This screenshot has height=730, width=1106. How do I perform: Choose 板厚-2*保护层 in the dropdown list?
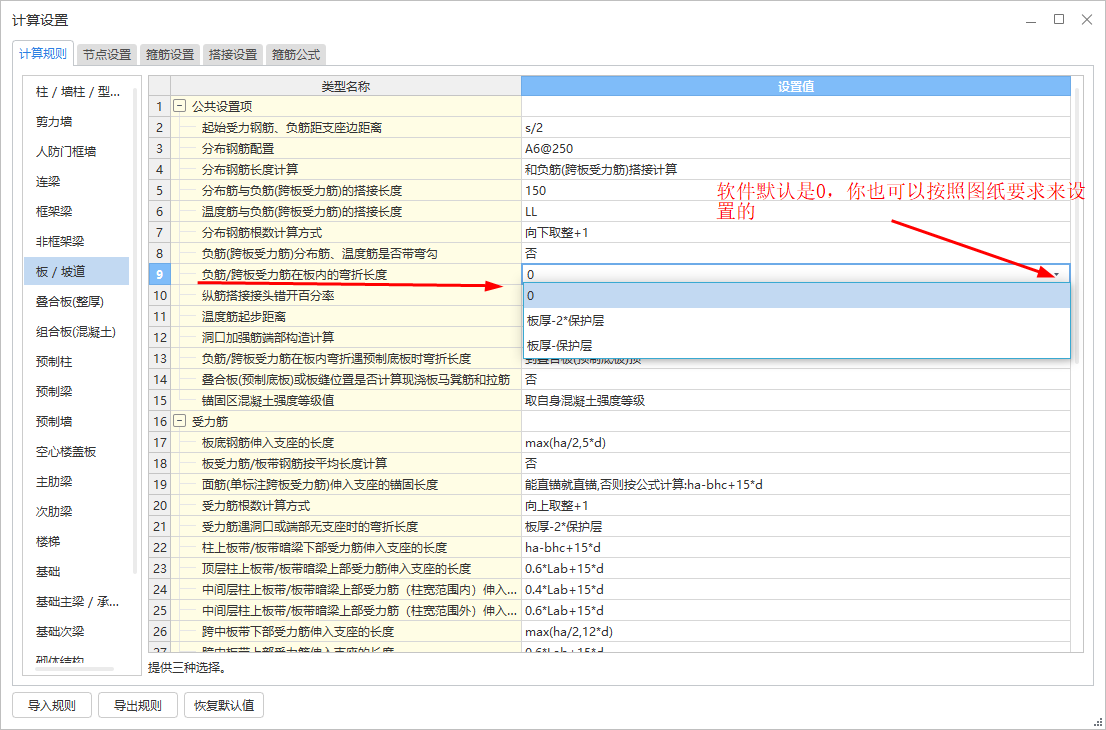796,320
